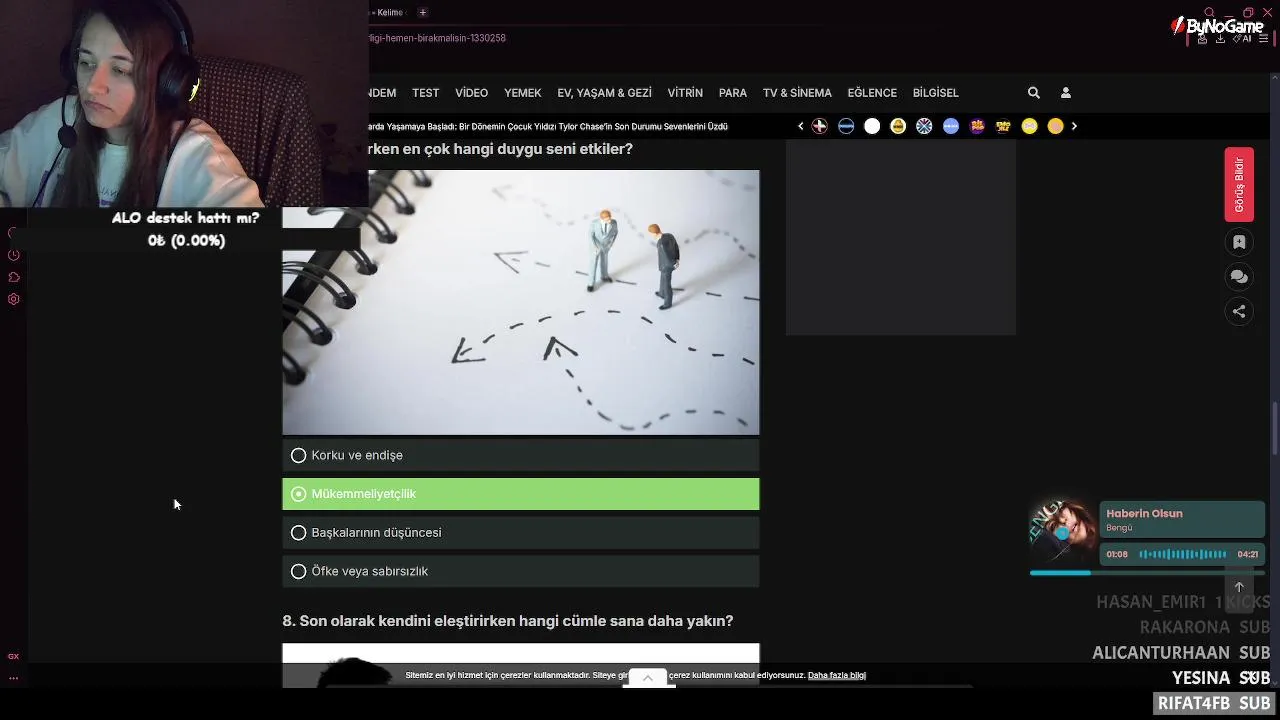This screenshot has height=720, width=1280.
Task: Open the BİLGİSEL menu item
Action: [935, 93]
